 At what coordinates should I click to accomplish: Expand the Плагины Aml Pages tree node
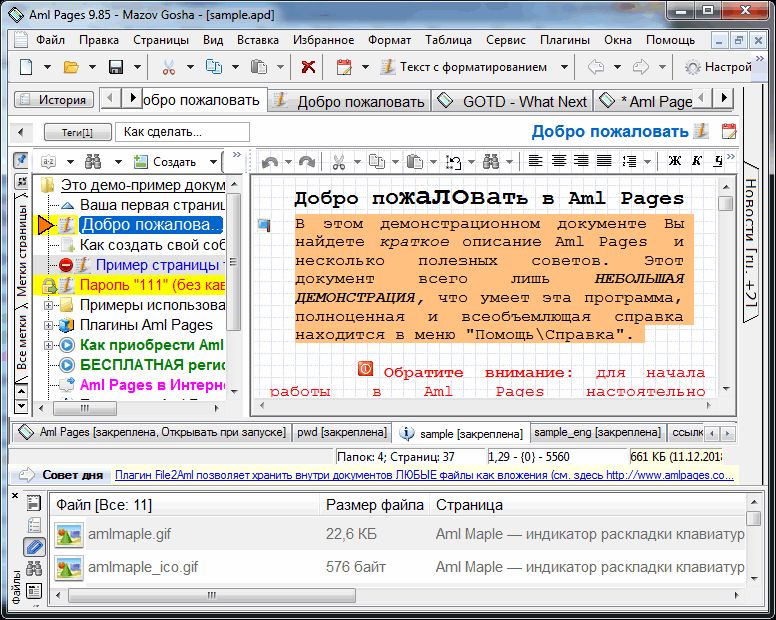coord(48,325)
